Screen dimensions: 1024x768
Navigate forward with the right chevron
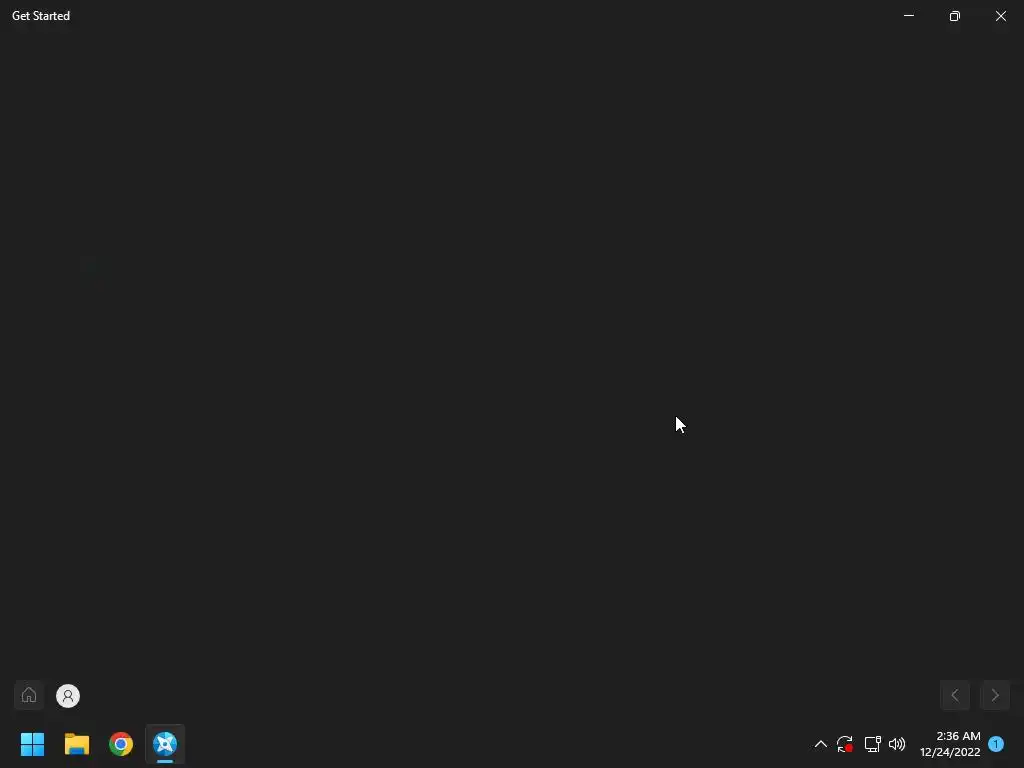click(x=995, y=696)
